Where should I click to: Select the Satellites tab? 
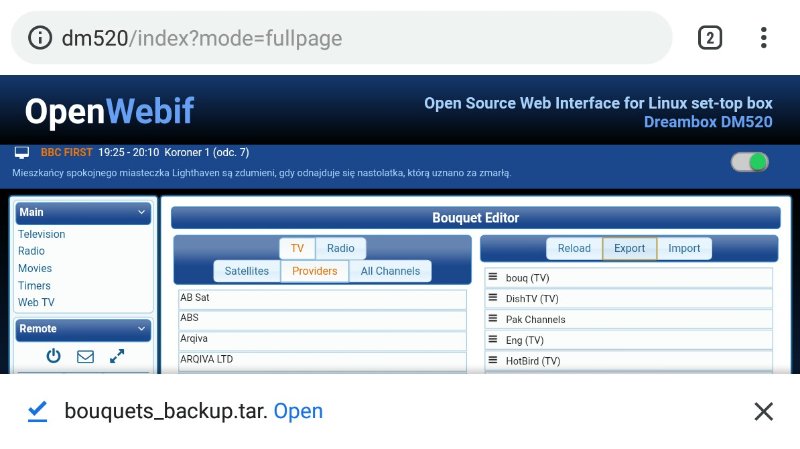(x=246, y=271)
